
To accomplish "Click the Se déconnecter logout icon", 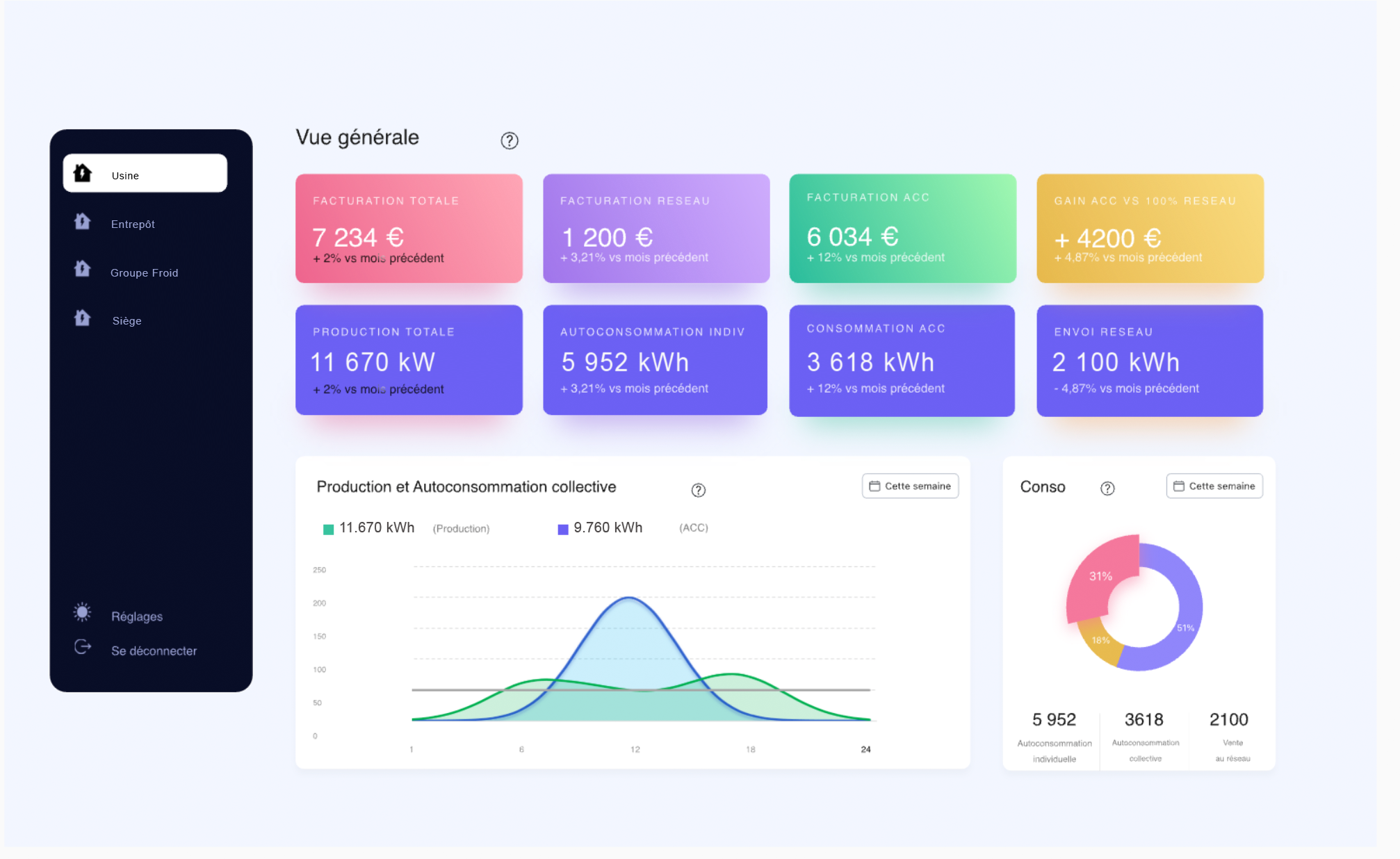I will coord(83,647).
